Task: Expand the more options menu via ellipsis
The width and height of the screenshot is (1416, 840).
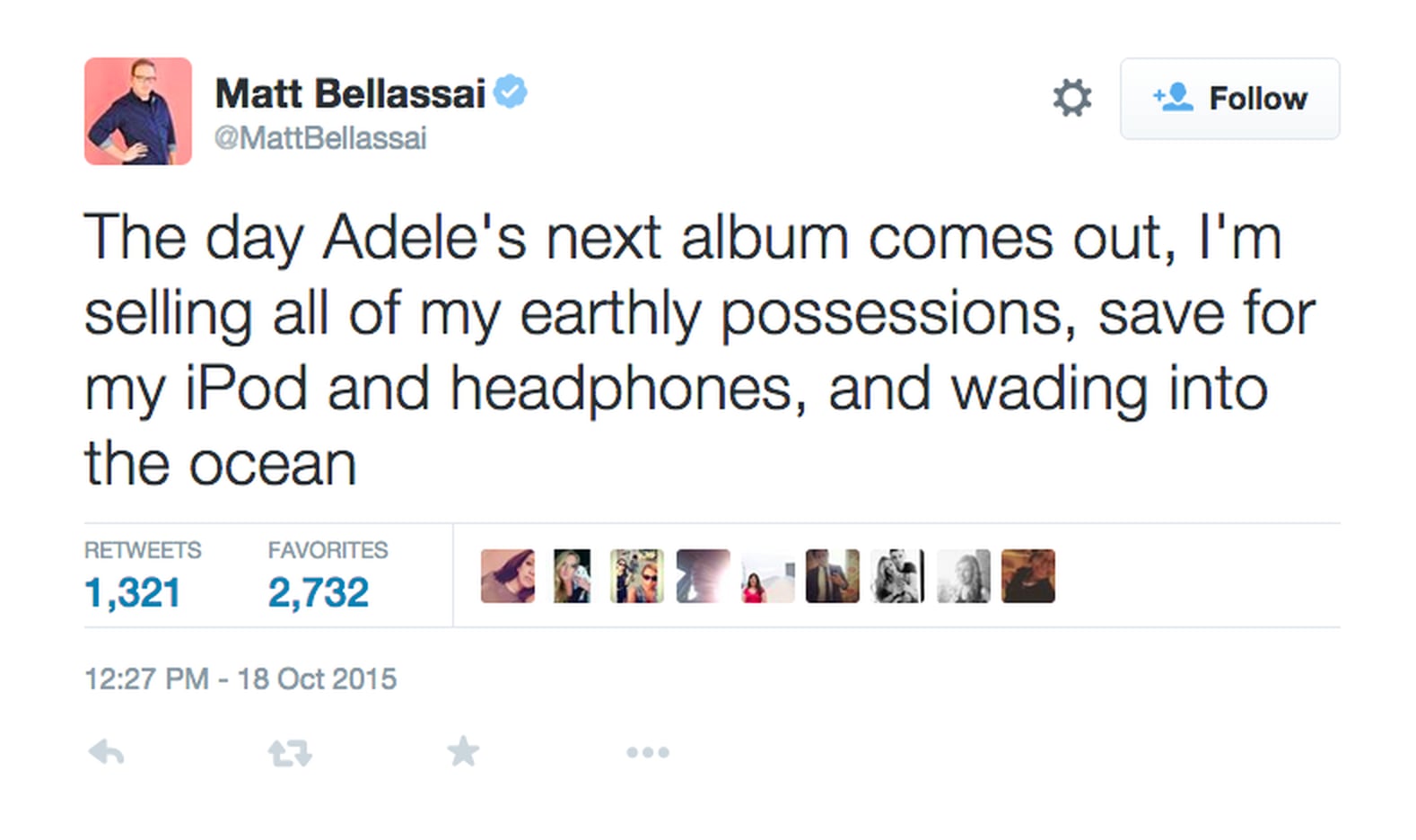Action: click(x=648, y=752)
